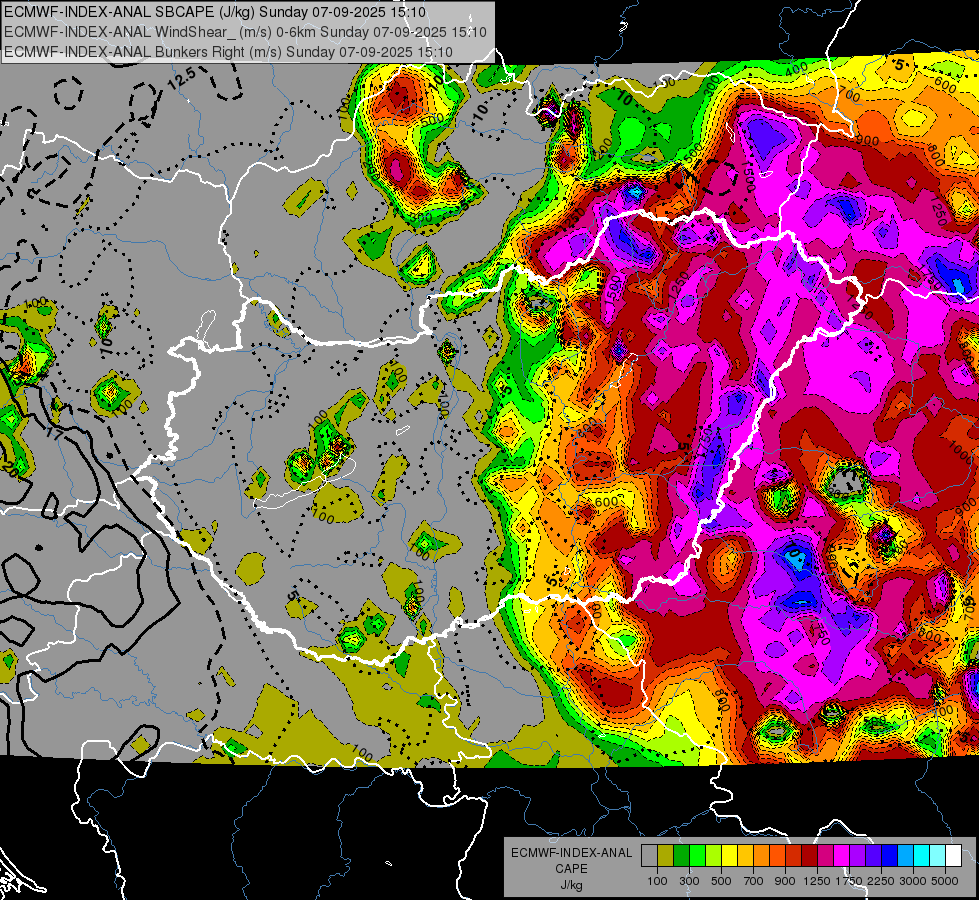Select the pale cyan legend swatch
Image resolution: width=979 pixels, height=900 pixels.
(x=938, y=856)
